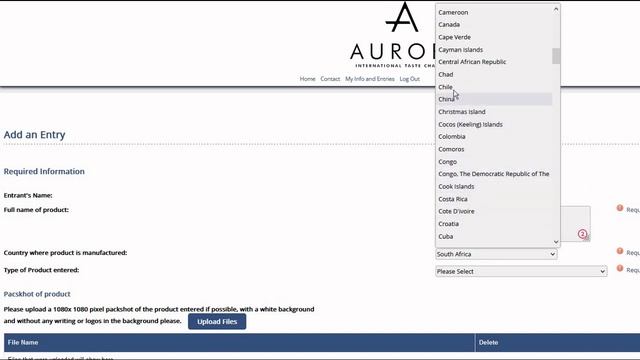The height and width of the screenshot is (360, 640).
Task: Choose Cayman Islands option
Action: [x=494, y=49]
